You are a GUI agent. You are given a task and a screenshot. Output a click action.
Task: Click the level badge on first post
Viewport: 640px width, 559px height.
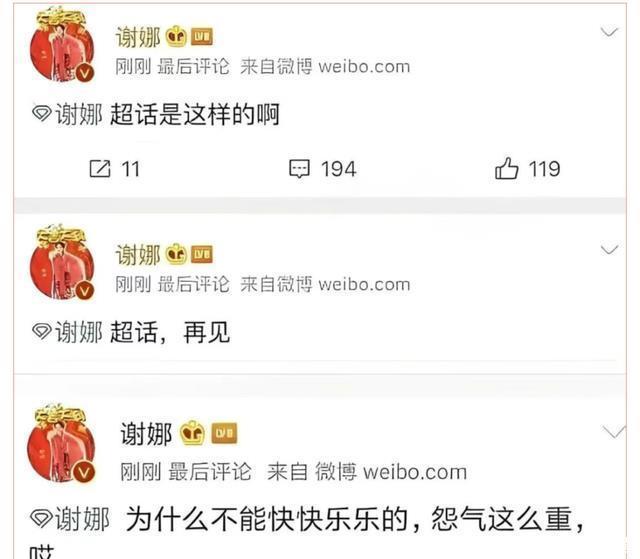(202, 36)
